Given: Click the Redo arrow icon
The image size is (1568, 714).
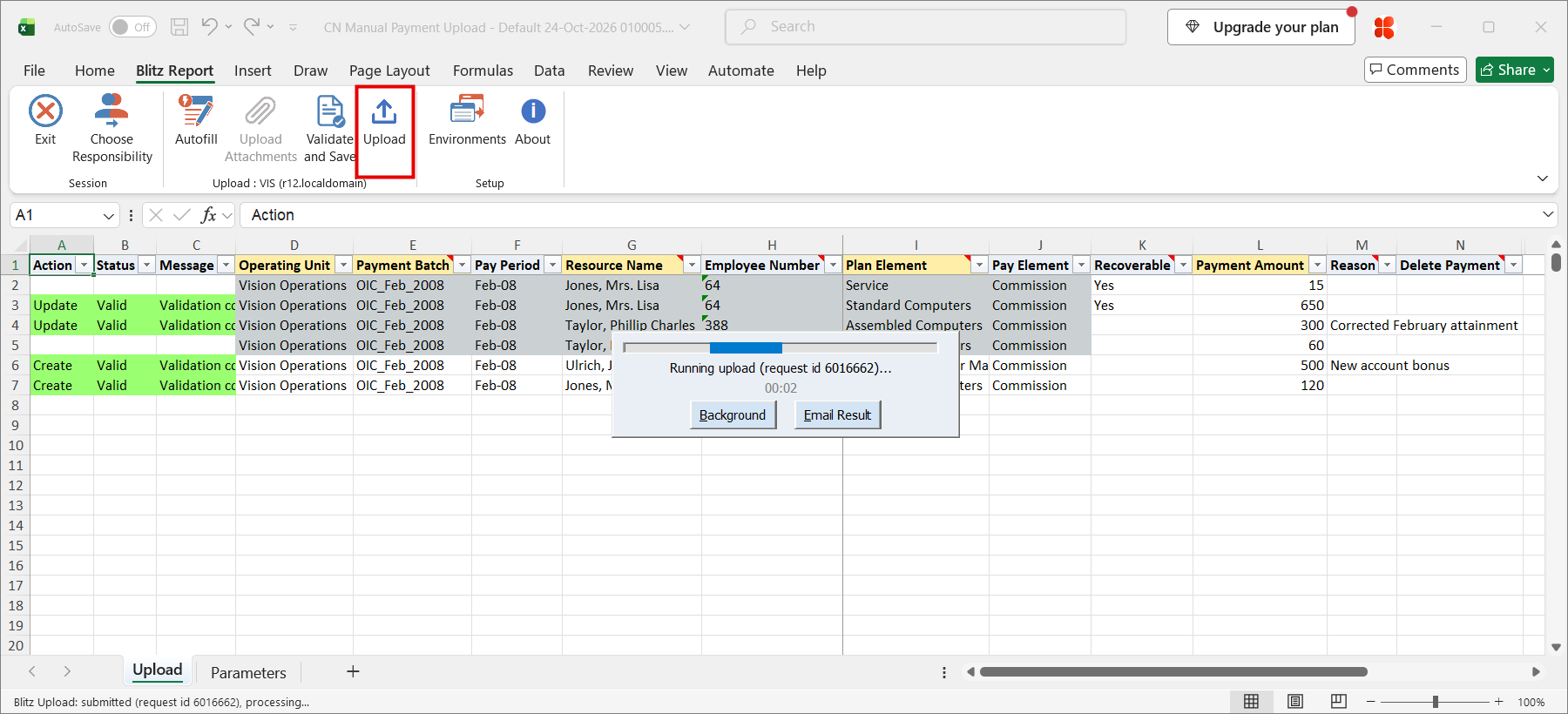Looking at the screenshot, I should pos(252,27).
